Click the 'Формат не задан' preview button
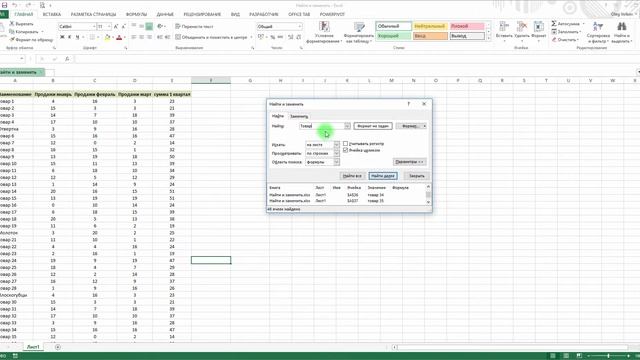 pyautogui.click(x=373, y=126)
